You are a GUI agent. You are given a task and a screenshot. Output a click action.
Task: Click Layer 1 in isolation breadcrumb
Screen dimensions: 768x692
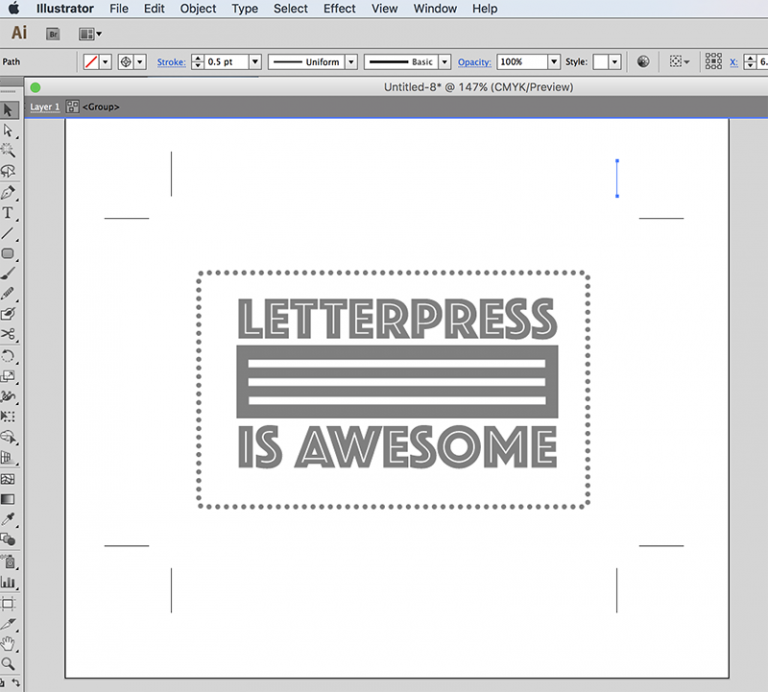coord(45,107)
